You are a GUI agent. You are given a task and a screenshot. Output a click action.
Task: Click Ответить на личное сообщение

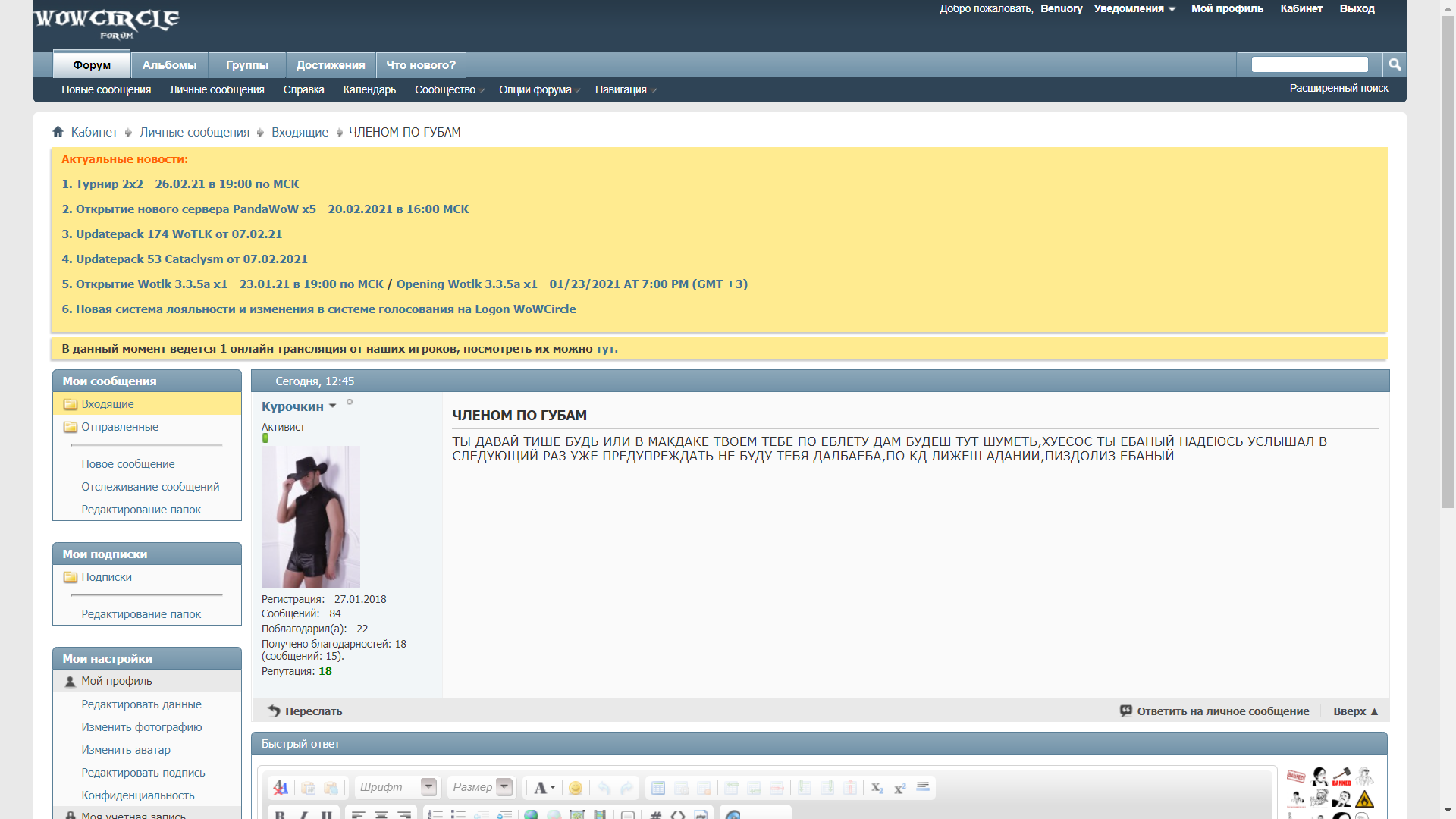point(1222,711)
